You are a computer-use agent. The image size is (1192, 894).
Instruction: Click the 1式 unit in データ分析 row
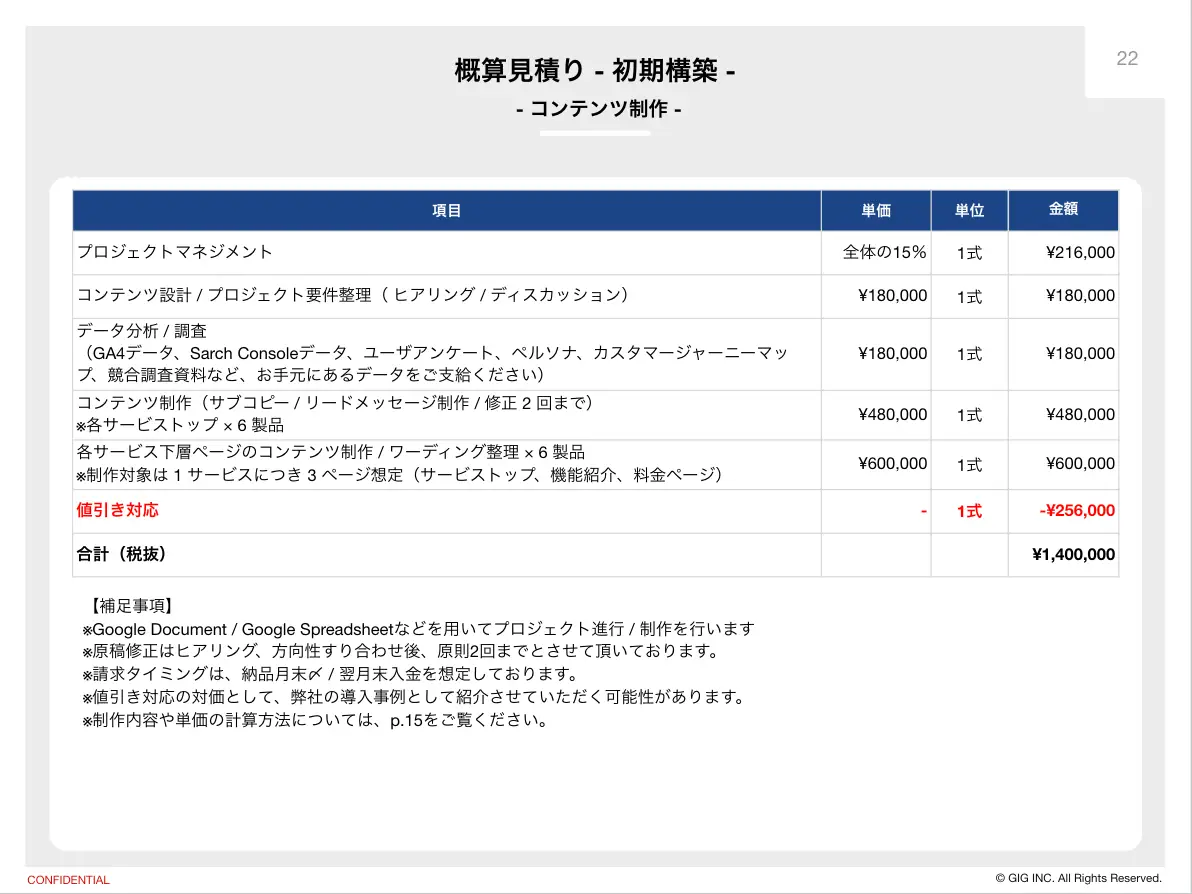click(969, 354)
